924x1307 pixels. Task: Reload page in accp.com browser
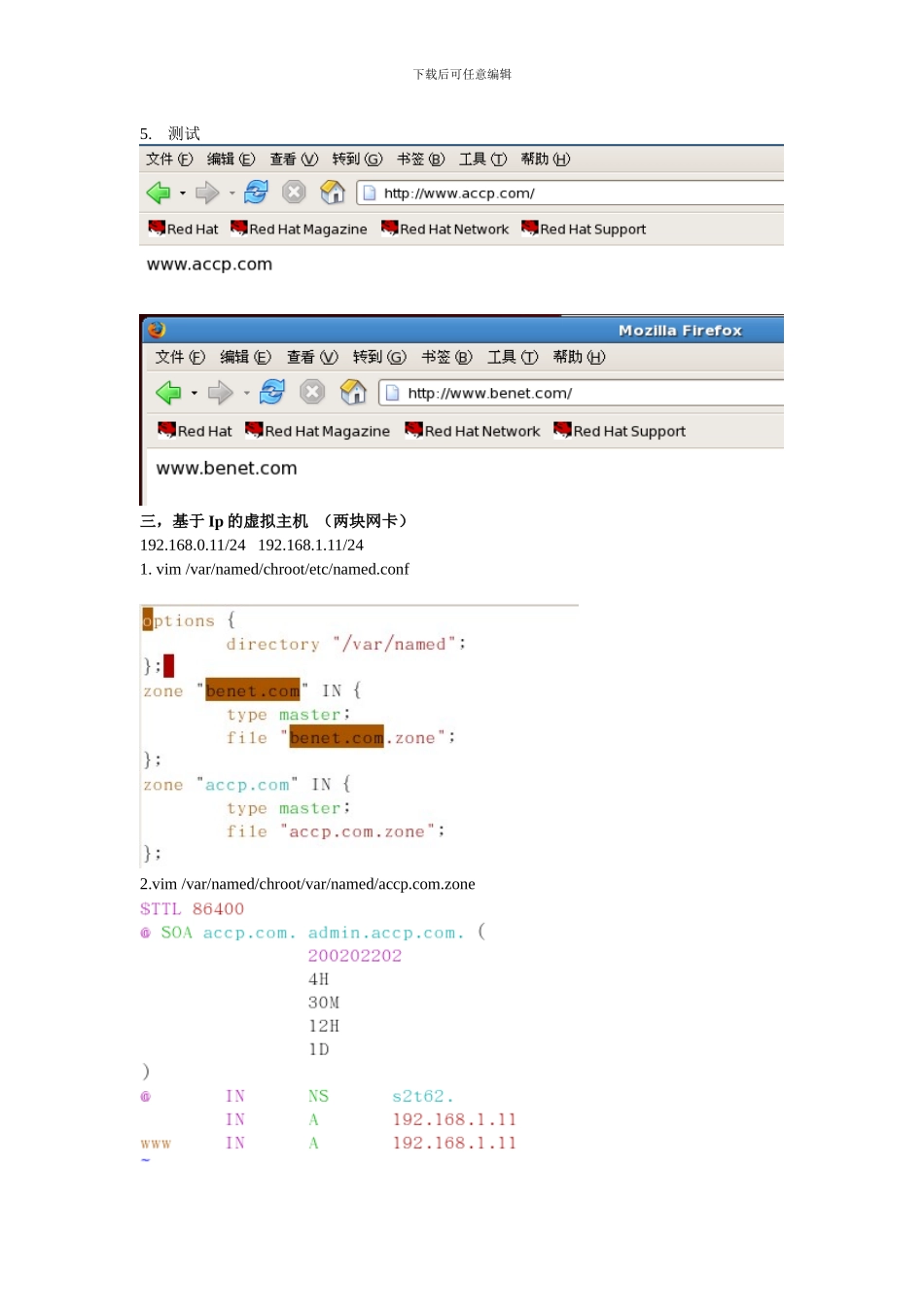pos(256,193)
